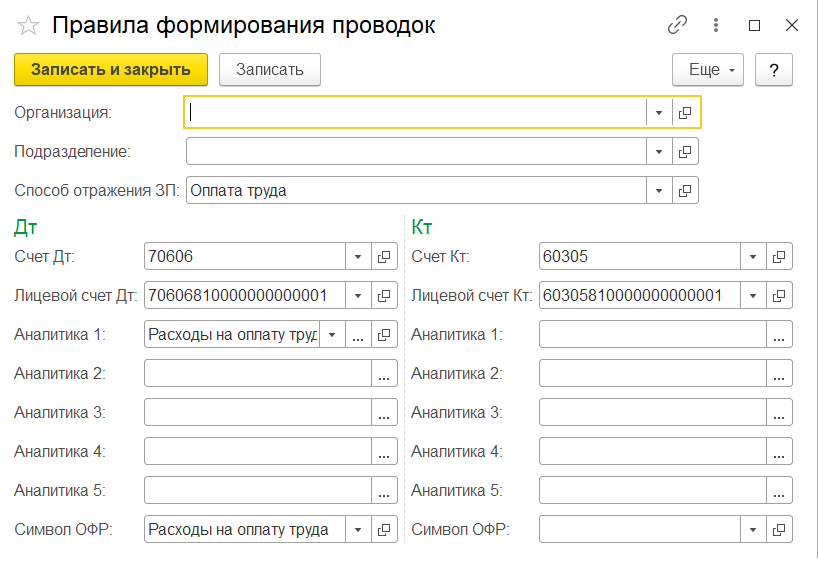Click Записать и закрыть button
Screen dimensions: 818x580
tap(110, 69)
